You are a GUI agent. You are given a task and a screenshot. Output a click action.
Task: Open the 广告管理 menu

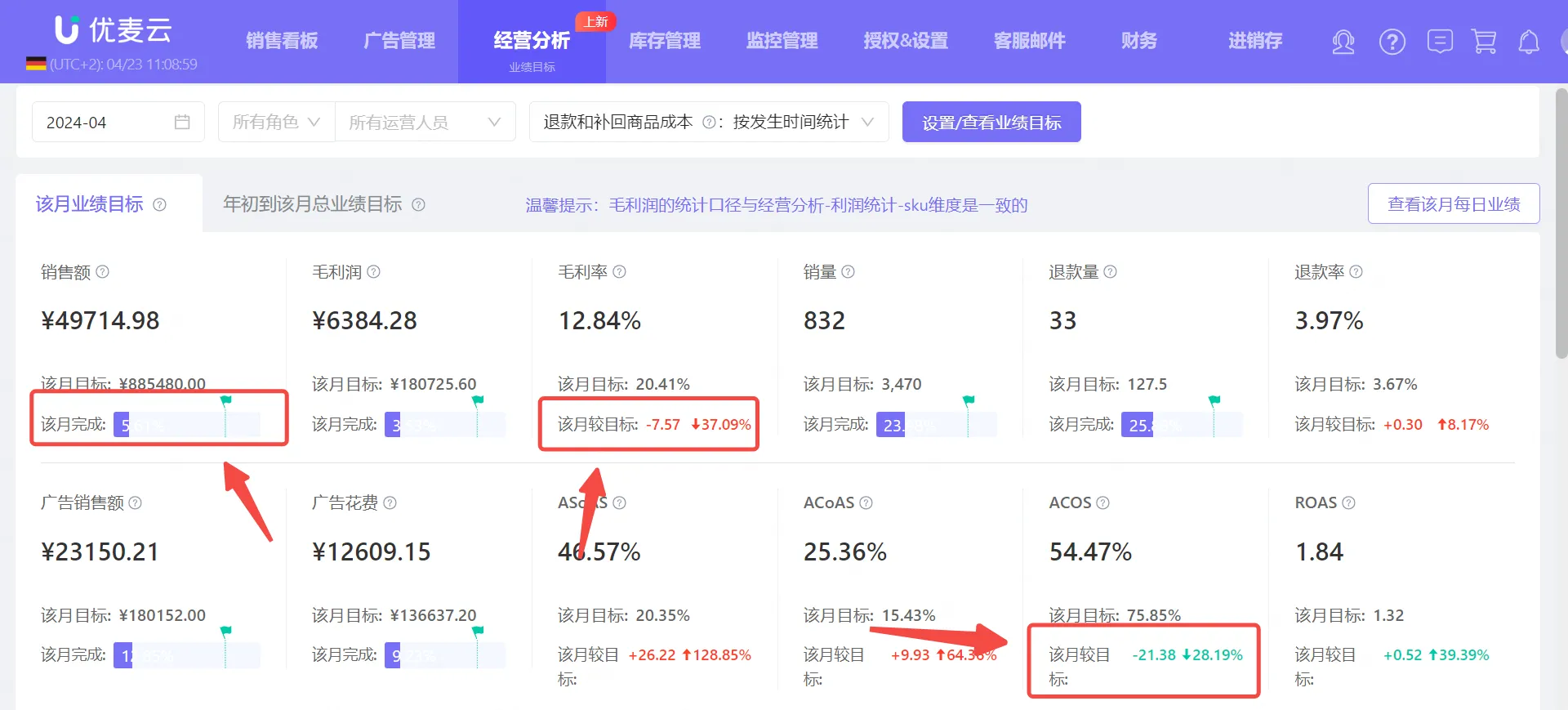[399, 41]
